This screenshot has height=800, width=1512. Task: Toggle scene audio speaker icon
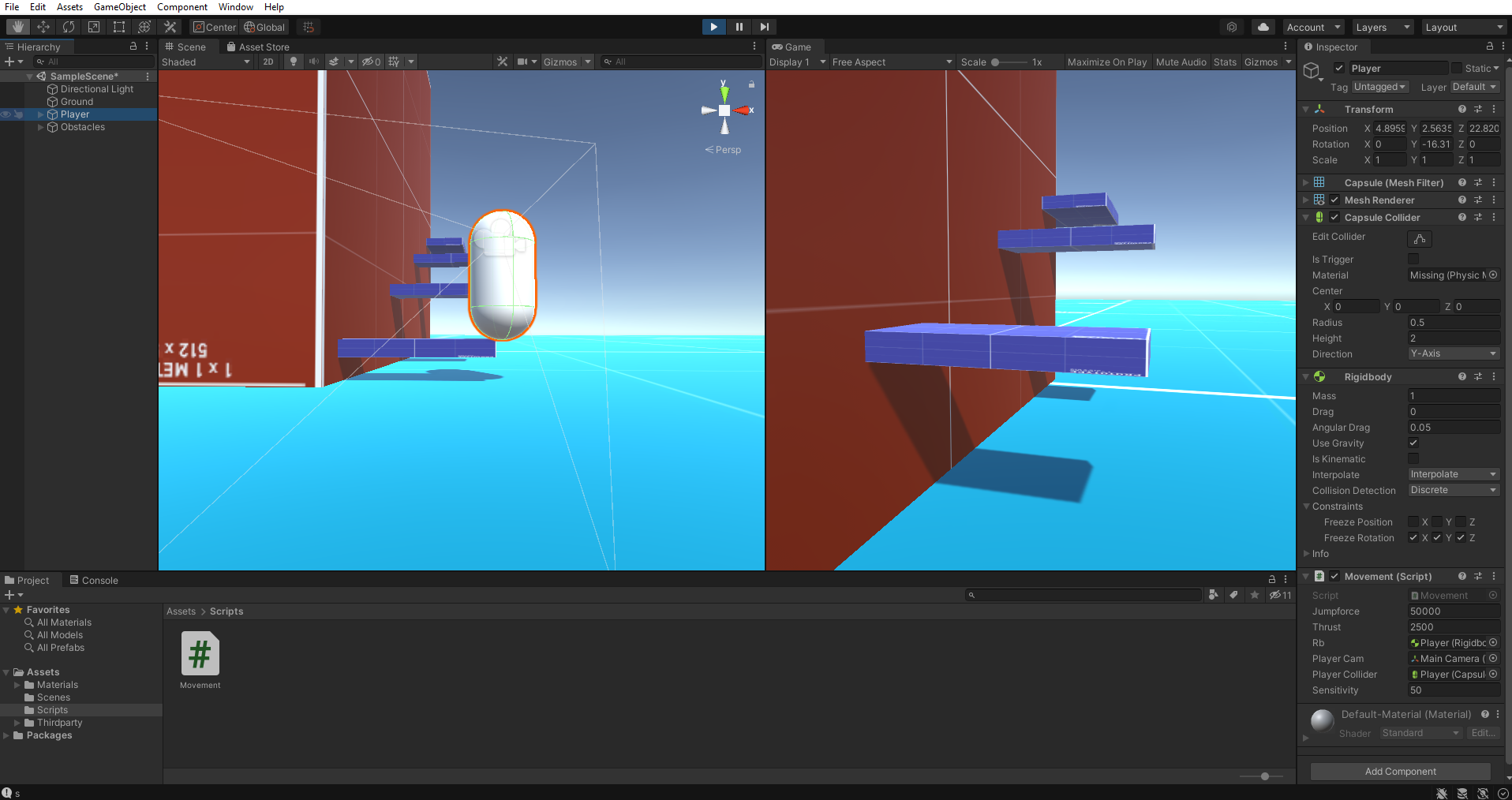pyautogui.click(x=314, y=62)
